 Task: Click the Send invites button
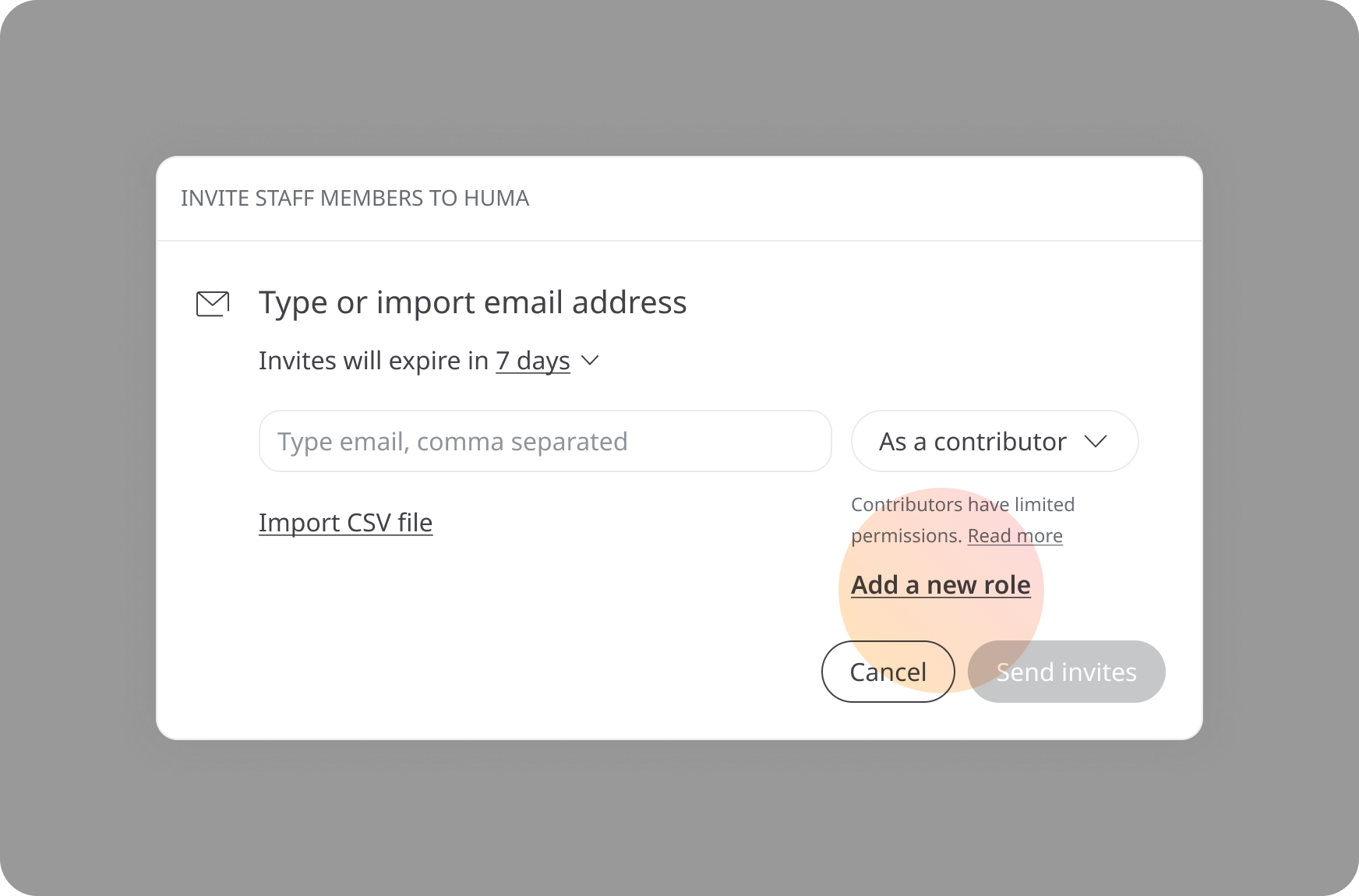click(1067, 672)
